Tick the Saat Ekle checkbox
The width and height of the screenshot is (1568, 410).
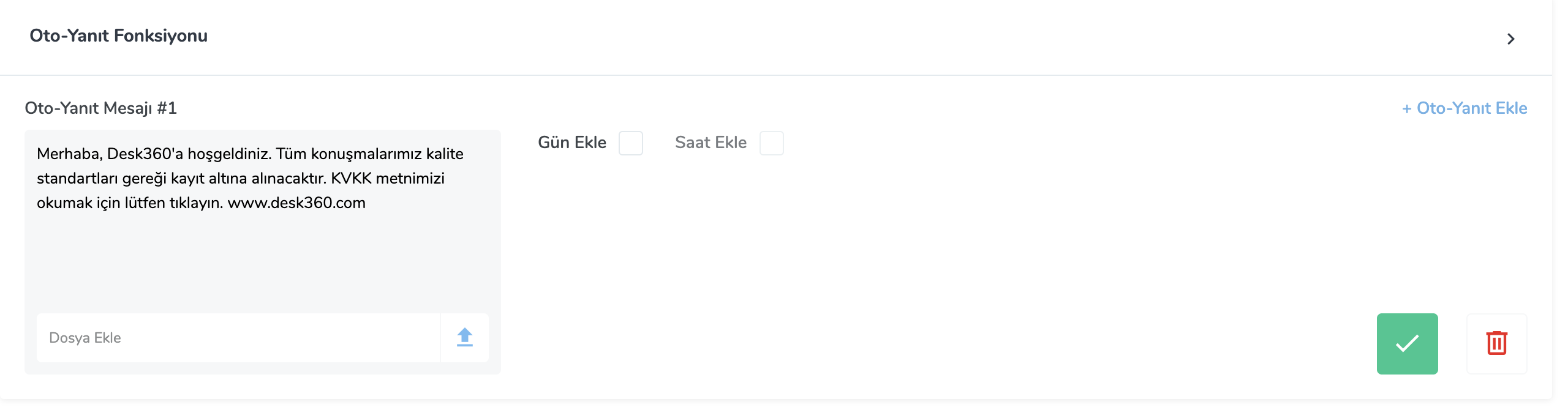tap(771, 143)
